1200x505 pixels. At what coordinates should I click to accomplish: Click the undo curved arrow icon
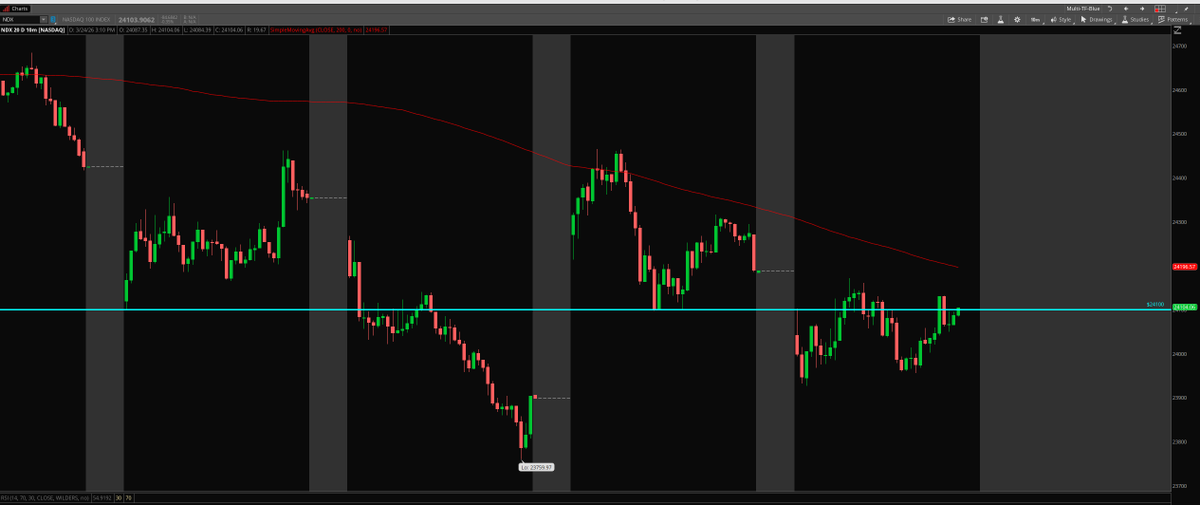pyautogui.click(x=1110, y=9)
